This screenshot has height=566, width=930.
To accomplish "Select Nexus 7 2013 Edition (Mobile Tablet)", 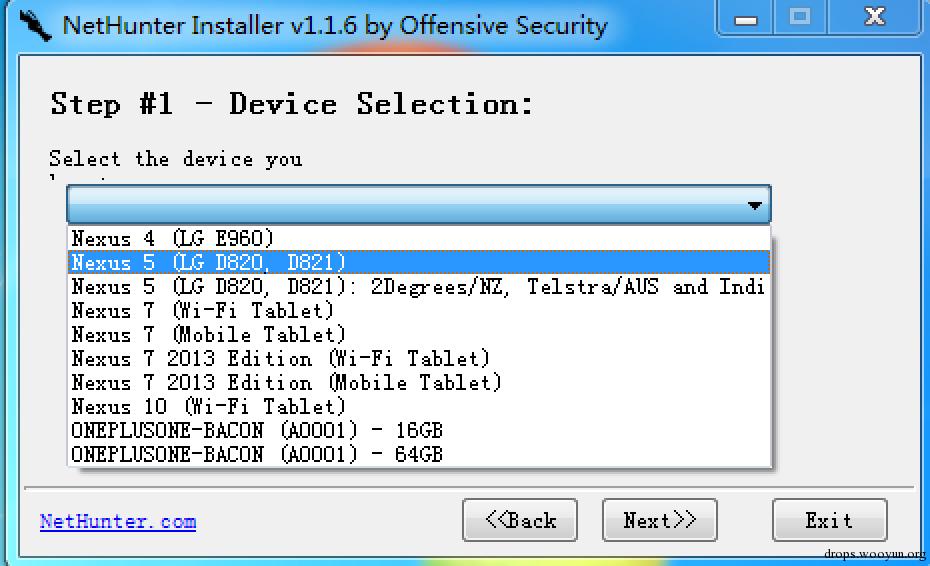I will 419,383.
